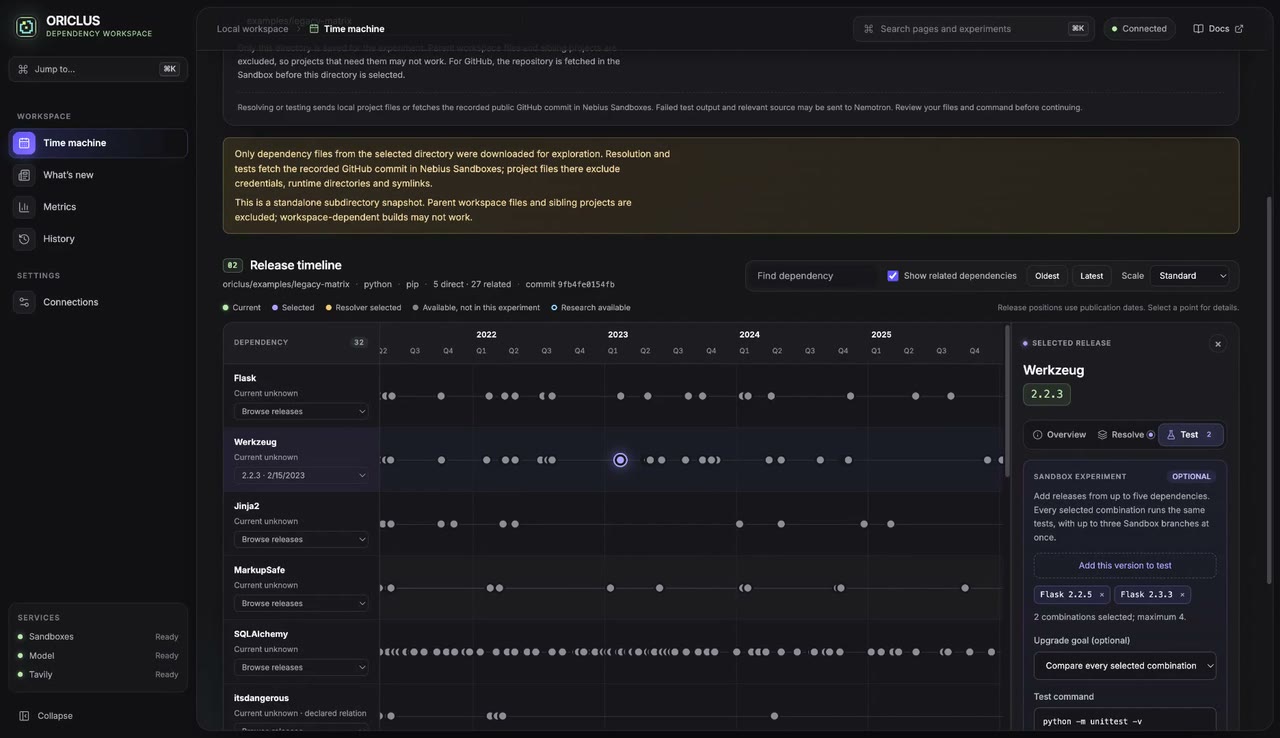Screen dimensions: 1280x738
Task: Click Add this version to test
Action: [1125, 566]
